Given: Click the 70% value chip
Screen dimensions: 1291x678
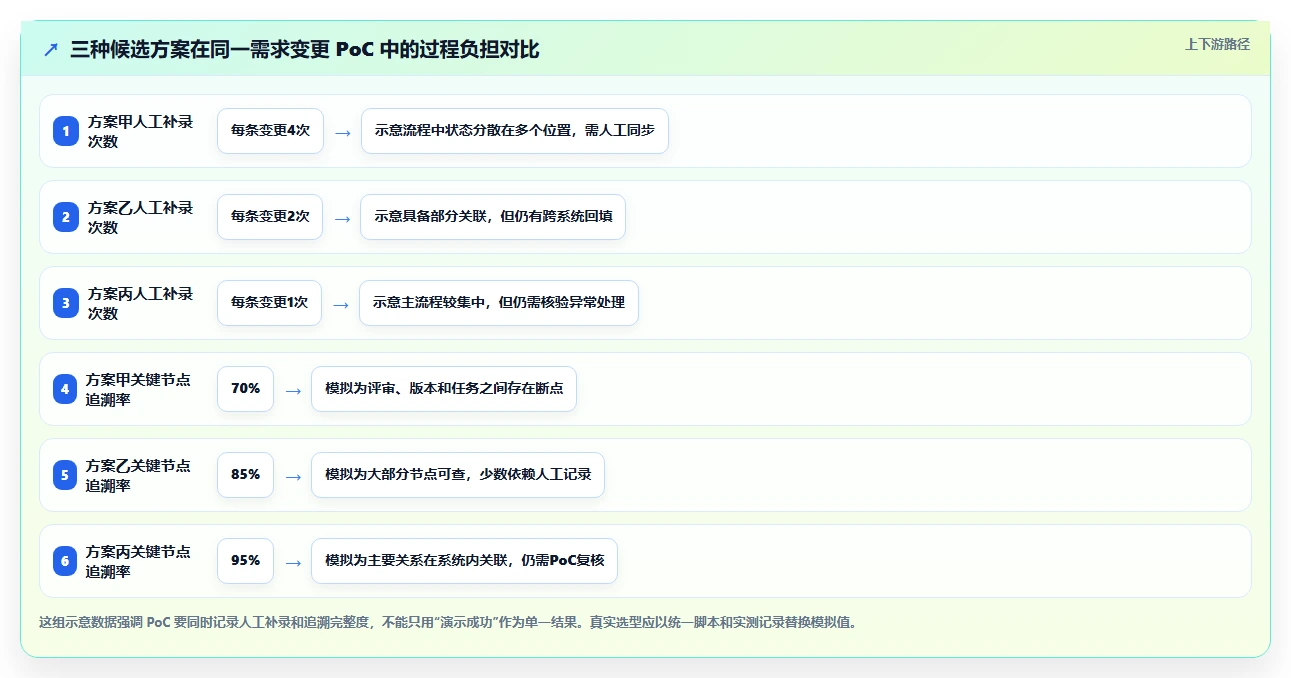Looking at the screenshot, I should pos(245,389).
